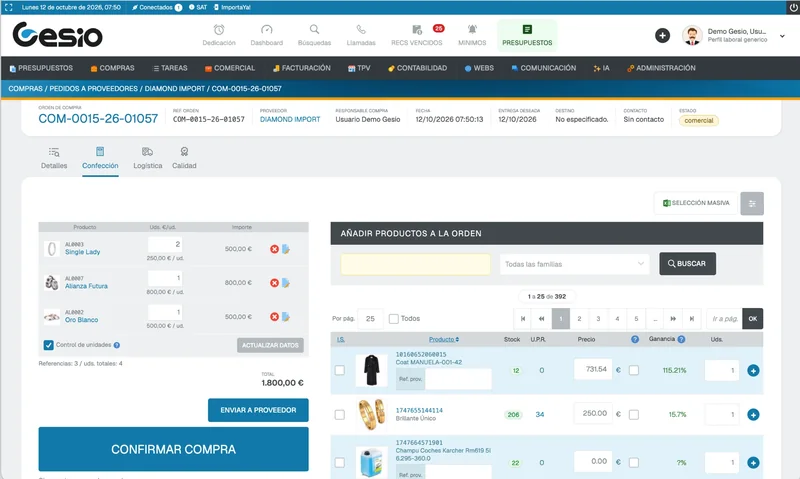Remove Single Lady line with red X
800x479 pixels.
(x=274, y=249)
